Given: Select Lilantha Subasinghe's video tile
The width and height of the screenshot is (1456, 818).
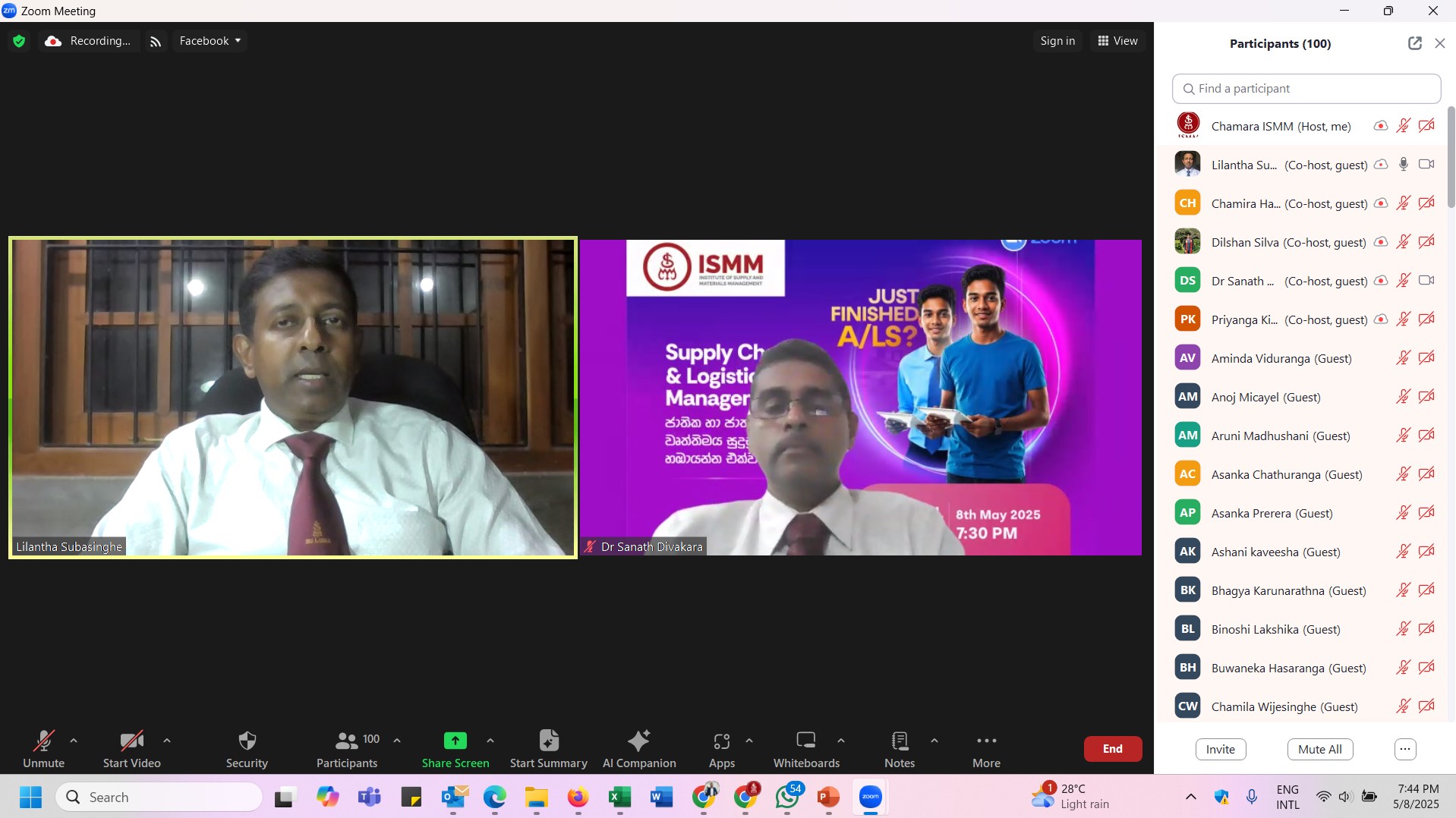Looking at the screenshot, I should pyautogui.click(x=293, y=398).
